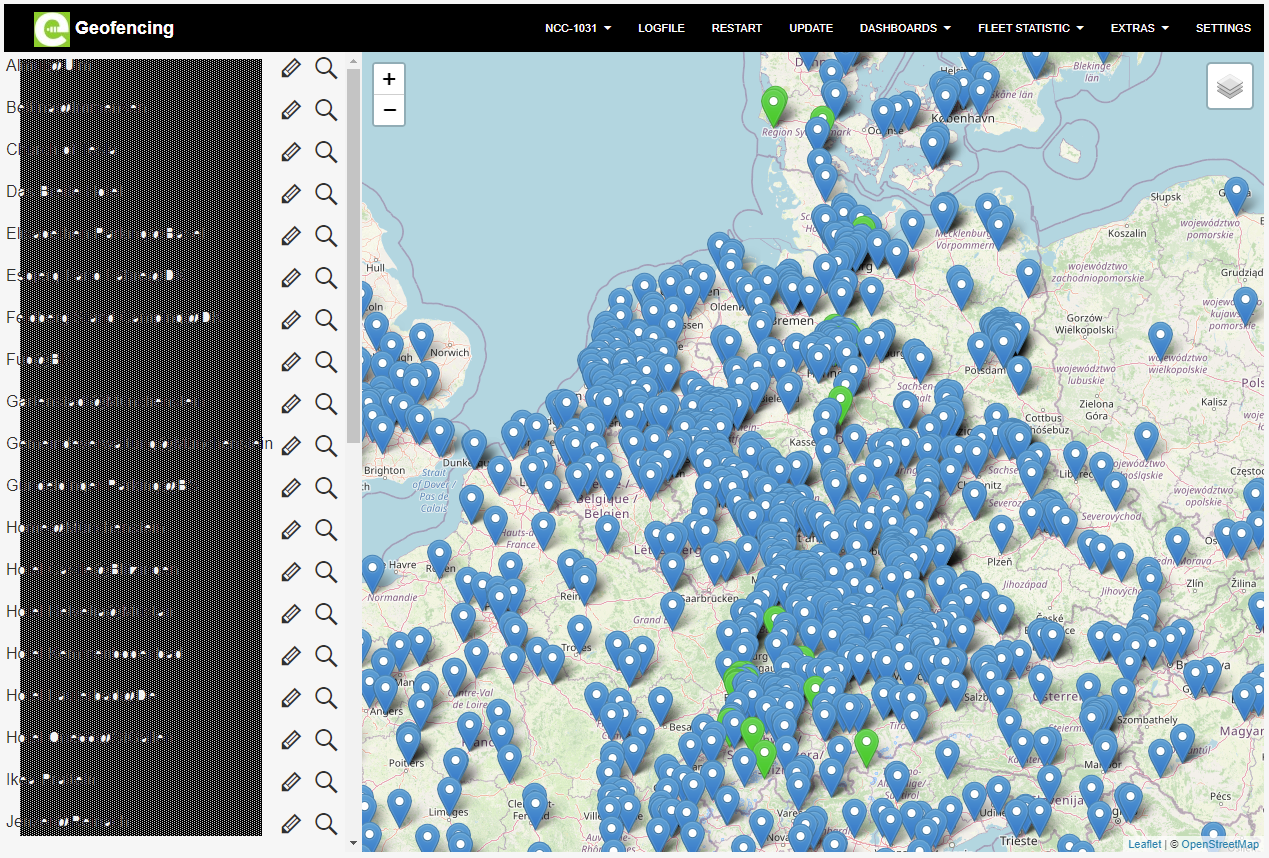Click pencil edit icon in the 'Da' row
The width and height of the screenshot is (1269, 858).
(x=291, y=193)
